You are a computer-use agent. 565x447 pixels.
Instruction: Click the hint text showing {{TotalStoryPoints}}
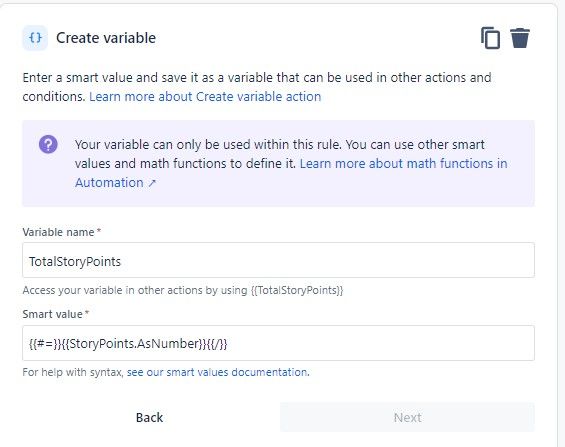point(183,290)
